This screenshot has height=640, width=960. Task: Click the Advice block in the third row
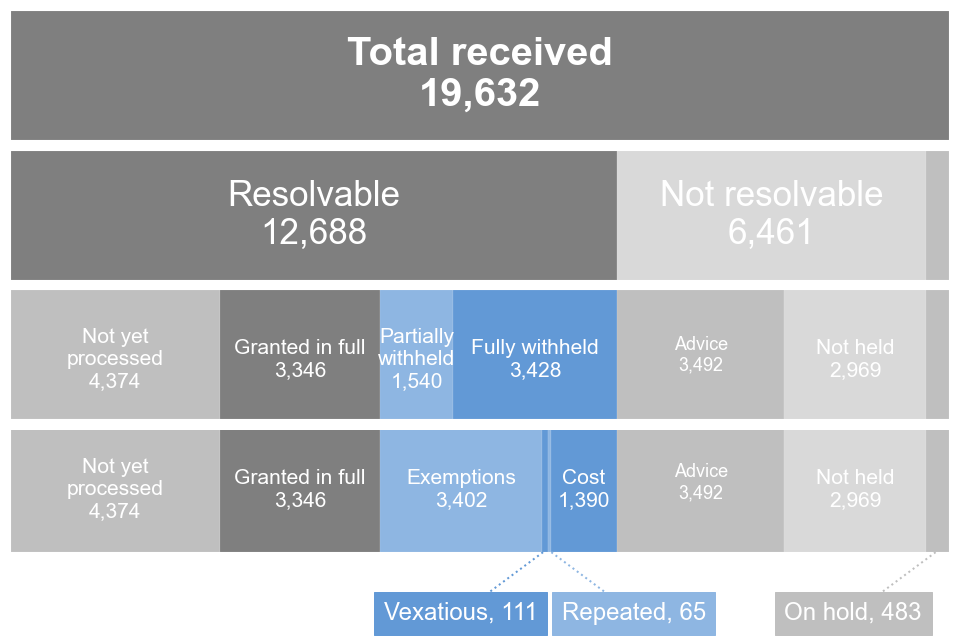700,355
